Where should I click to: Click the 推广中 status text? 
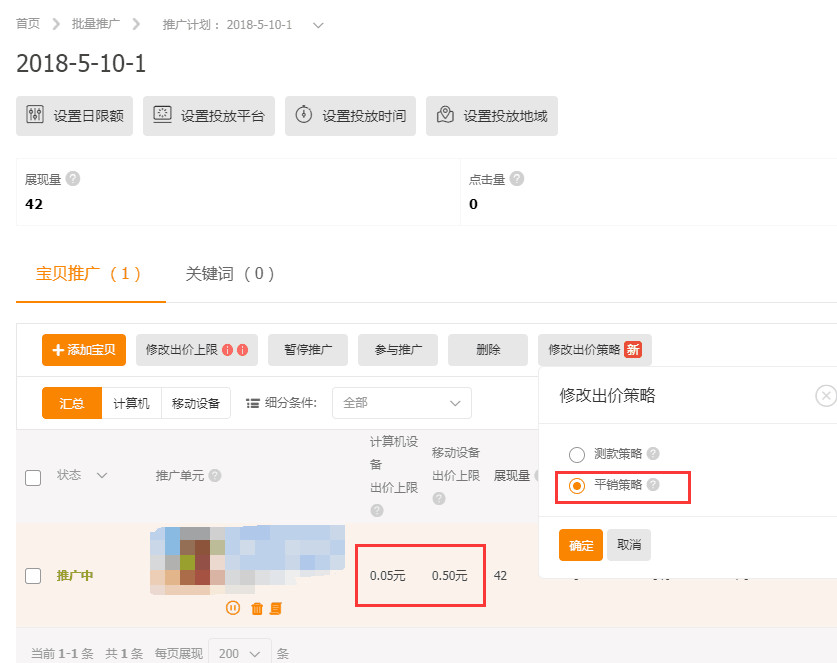75,575
